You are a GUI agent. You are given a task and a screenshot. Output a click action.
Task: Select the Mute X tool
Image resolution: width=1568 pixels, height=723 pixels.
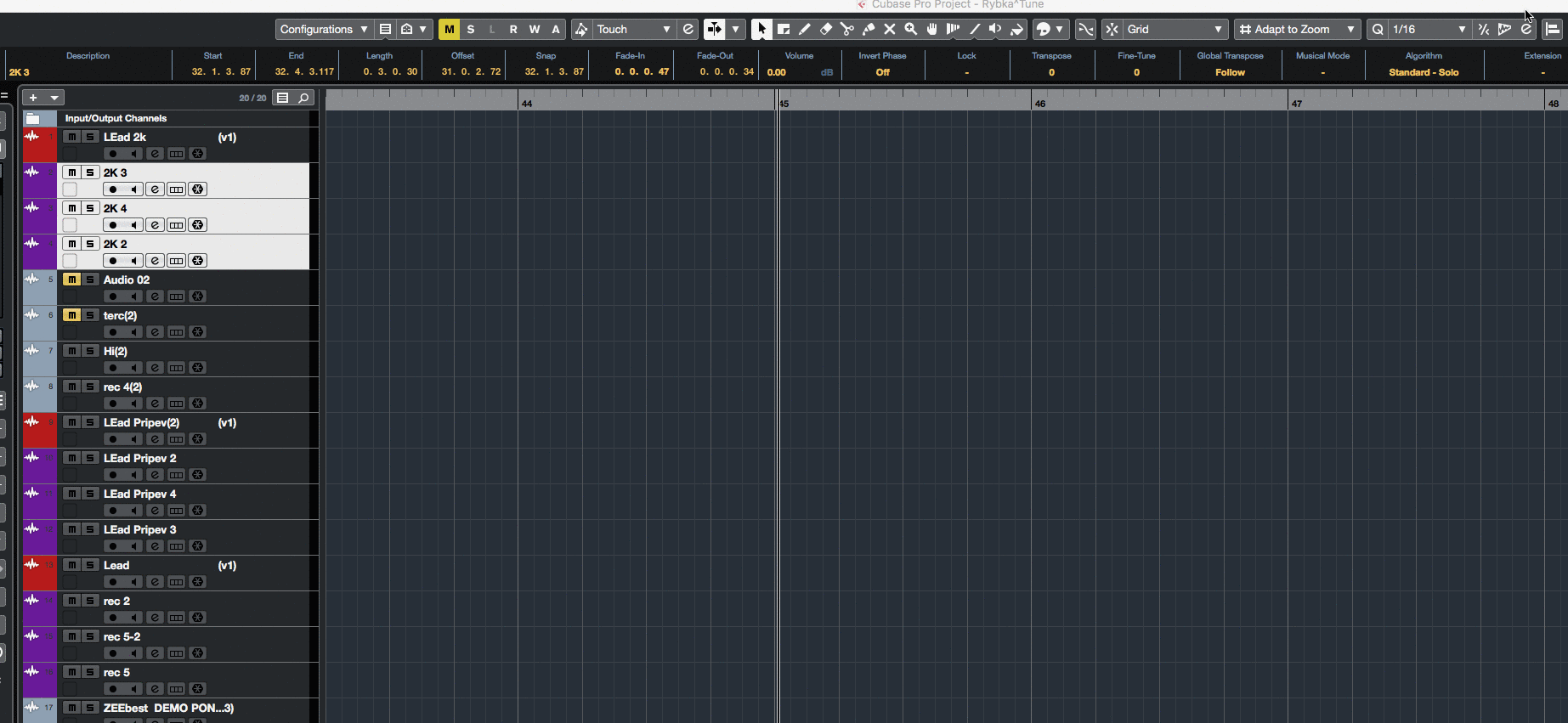tap(890, 29)
